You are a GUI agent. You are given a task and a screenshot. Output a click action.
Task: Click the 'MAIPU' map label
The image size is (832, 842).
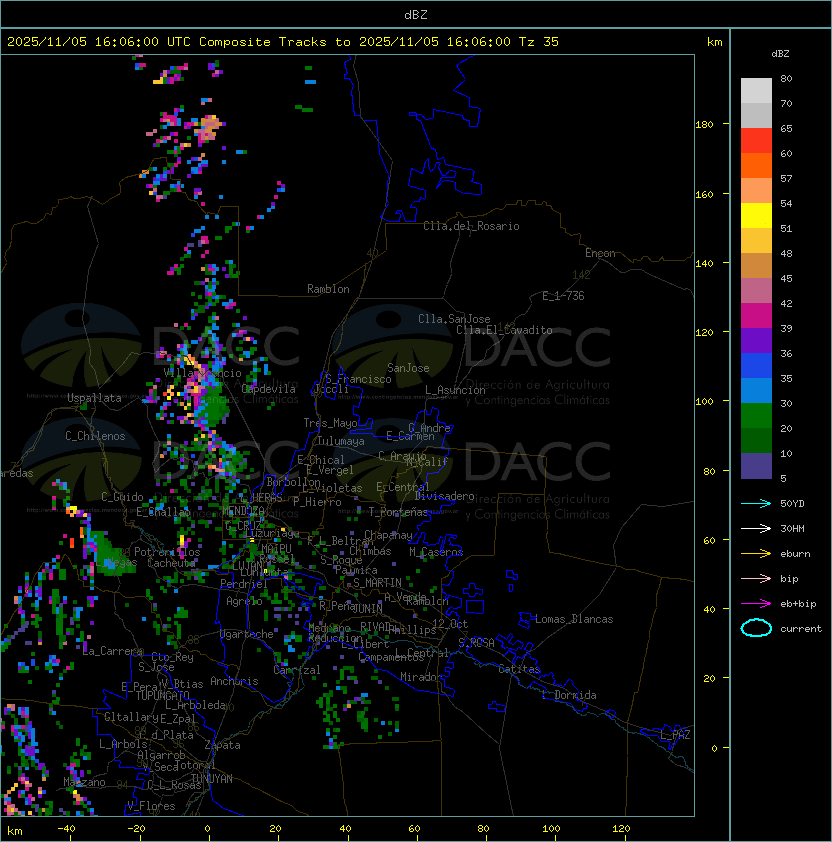276,548
